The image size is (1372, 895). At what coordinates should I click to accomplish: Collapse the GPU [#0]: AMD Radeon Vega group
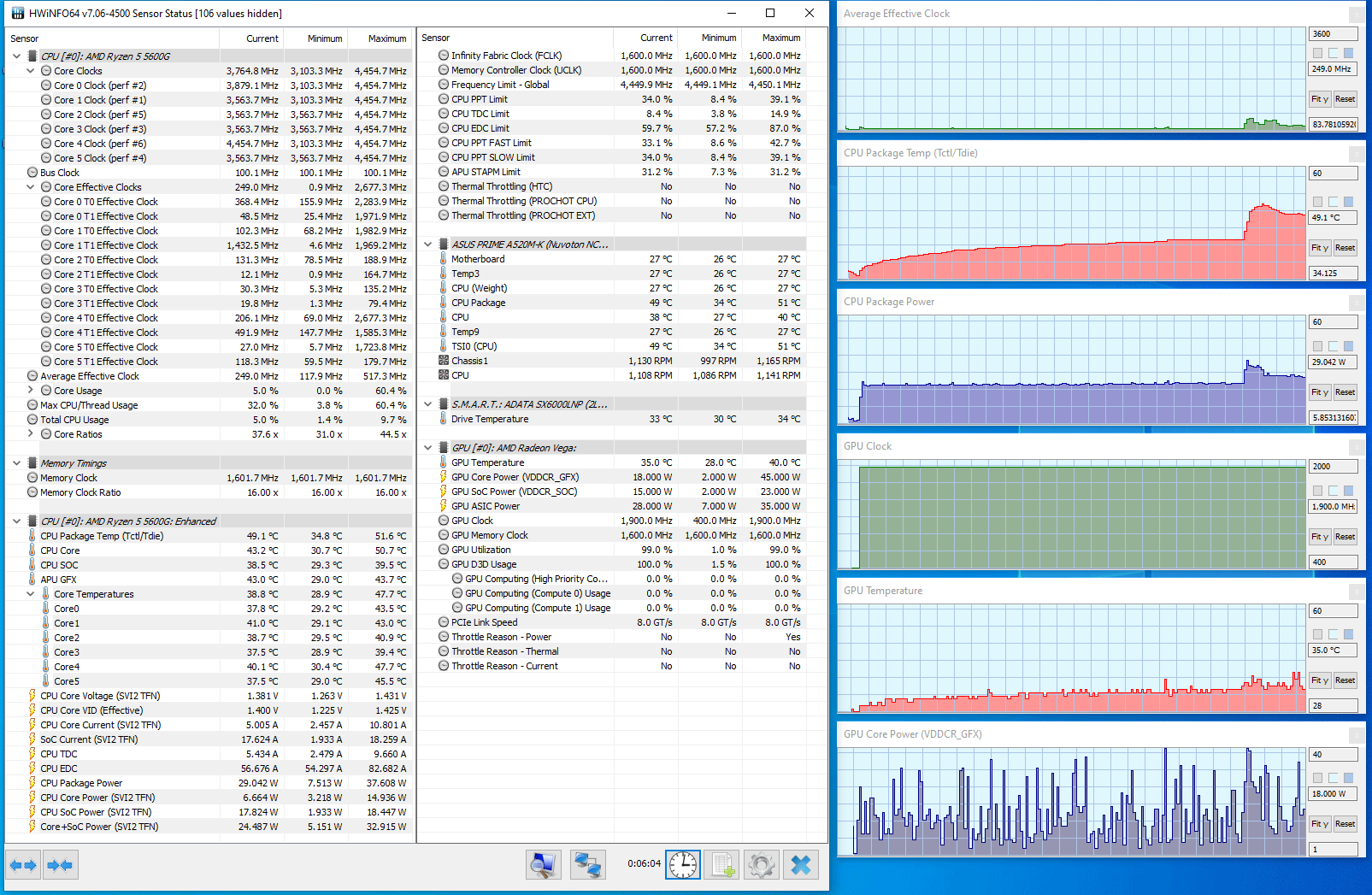click(428, 448)
